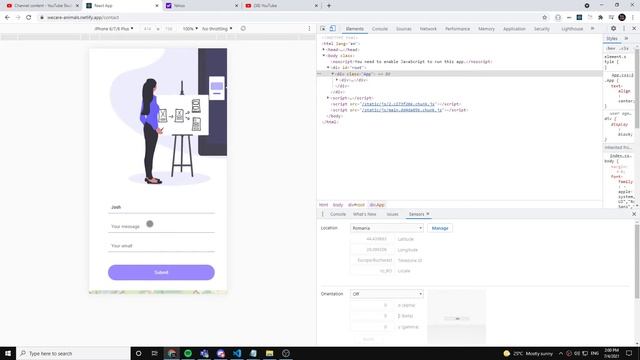This screenshot has width=640, height=360.
Task: Select the Styles pane tab
Action: pyautogui.click(x=611, y=38)
